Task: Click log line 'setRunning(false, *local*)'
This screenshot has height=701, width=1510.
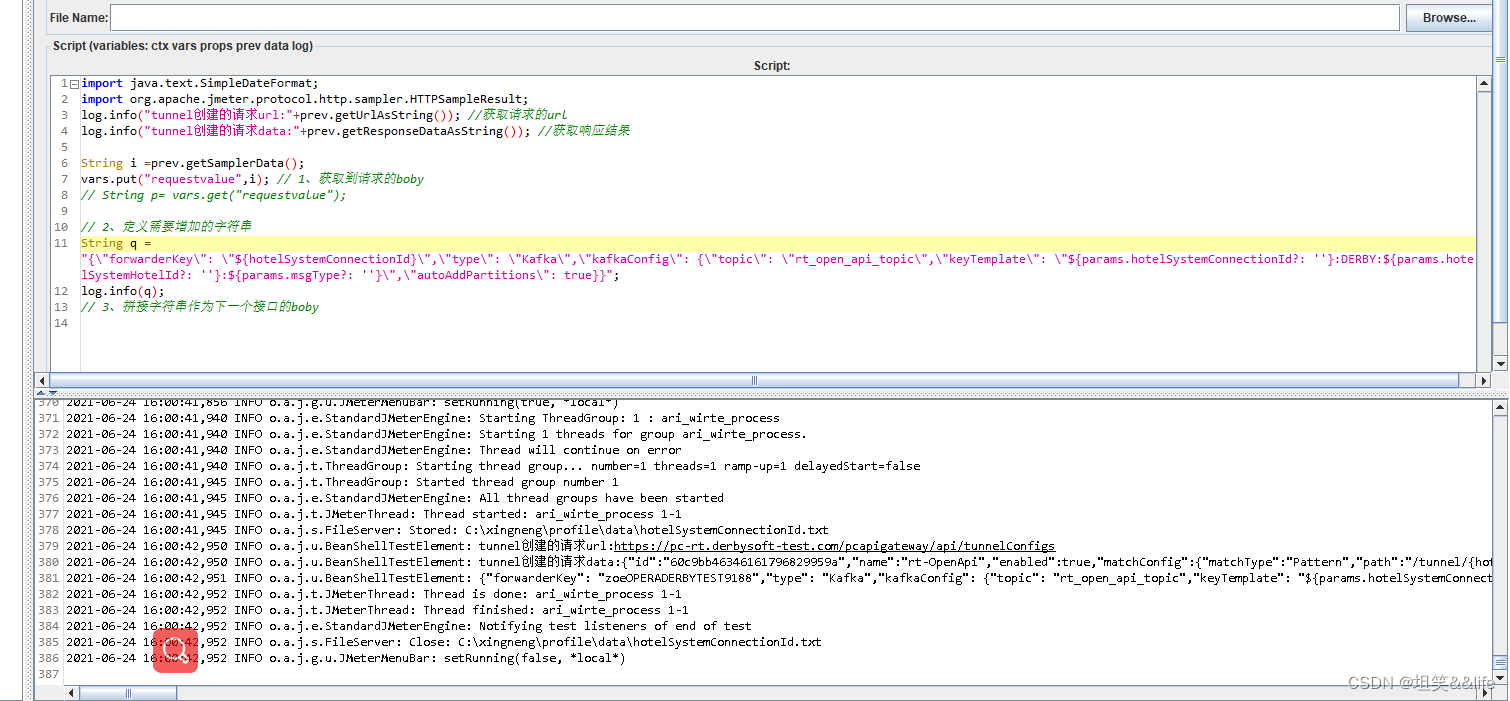Action: click(x=346, y=658)
